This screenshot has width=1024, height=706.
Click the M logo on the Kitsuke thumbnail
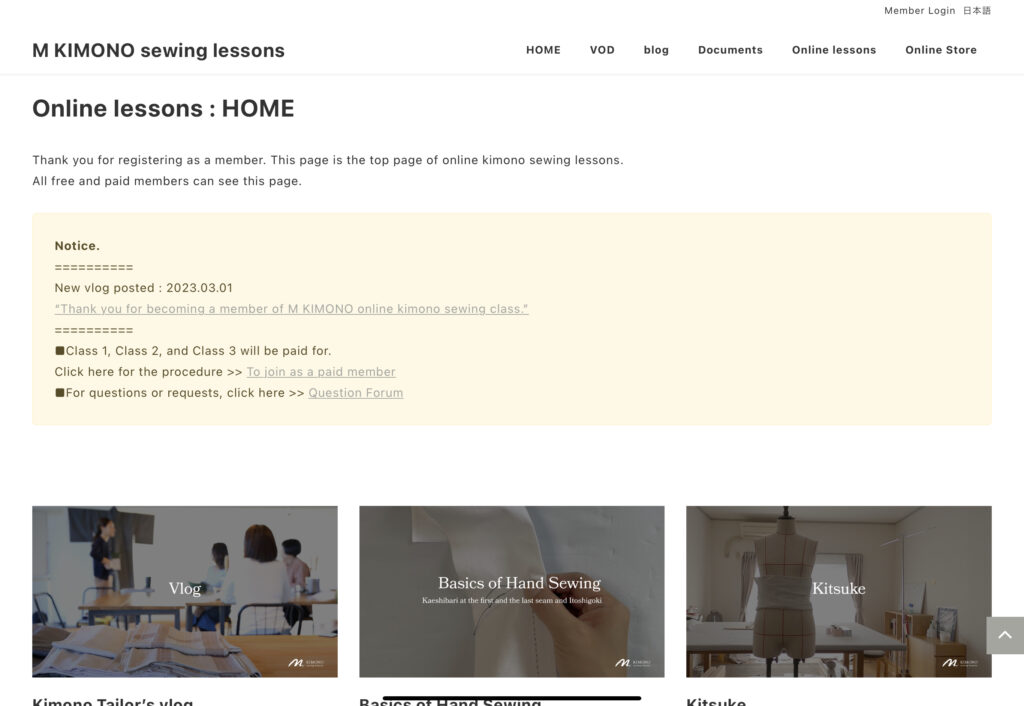960,662
